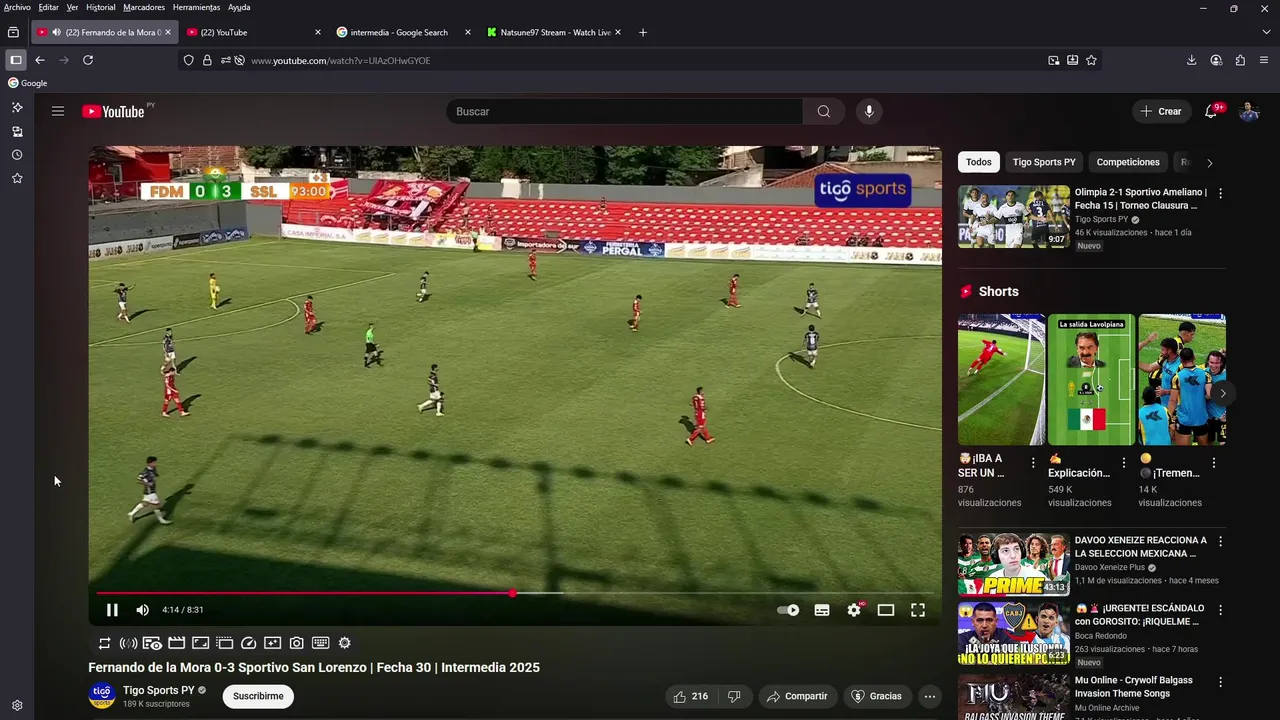Screen dimensions: 1280x720
Task: Open the Crear menu
Action: pyautogui.click(x=1161, y=111)
